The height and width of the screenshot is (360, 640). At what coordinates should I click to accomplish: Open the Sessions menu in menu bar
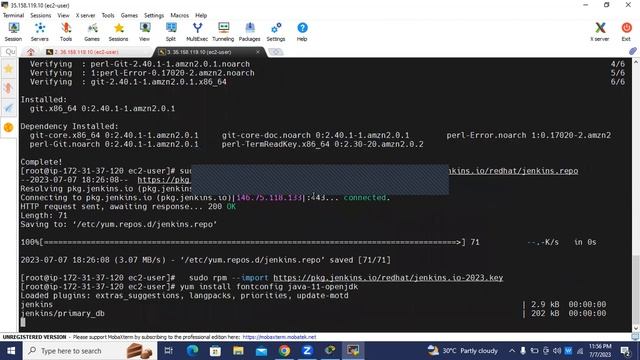coord(41,15)
